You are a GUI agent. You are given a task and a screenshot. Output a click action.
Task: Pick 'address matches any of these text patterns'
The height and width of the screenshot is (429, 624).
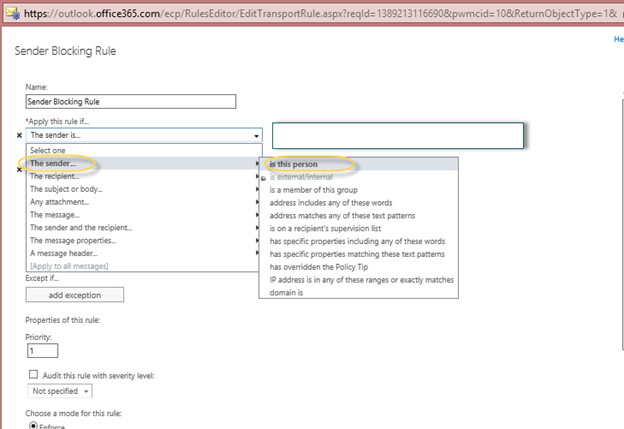358,216
